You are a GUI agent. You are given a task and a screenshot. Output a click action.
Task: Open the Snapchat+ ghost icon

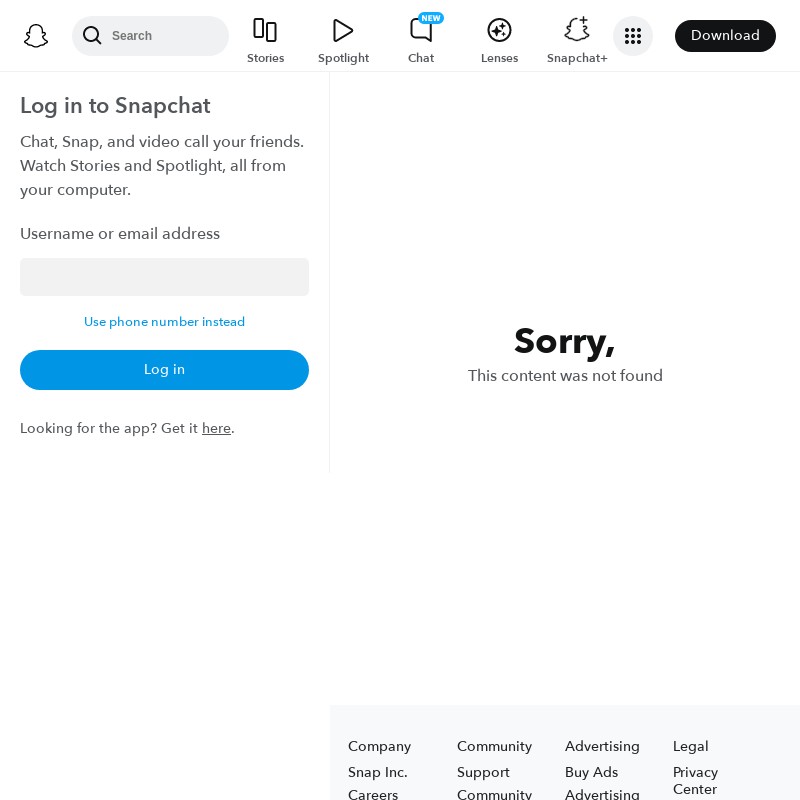point(577,29)
